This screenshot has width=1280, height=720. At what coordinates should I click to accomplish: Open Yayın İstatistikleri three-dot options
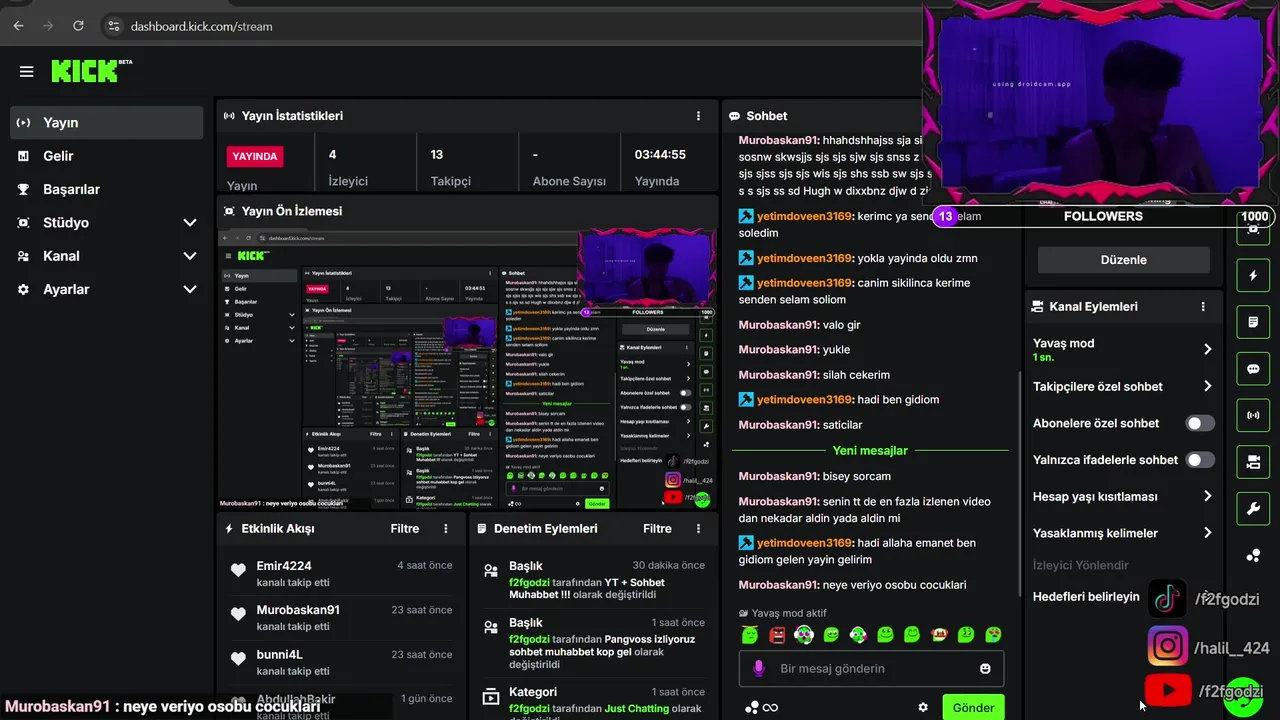698,116
